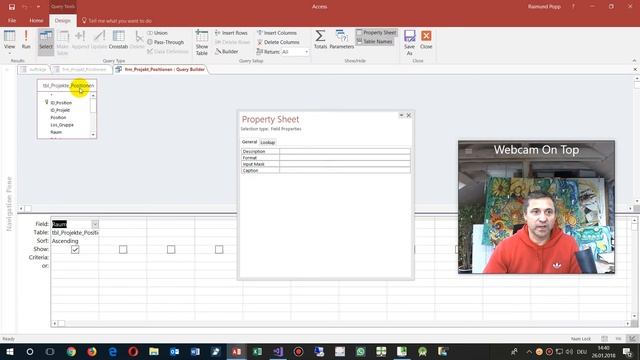This screenshot has height=360, width=640.
Task: Open the File tab
Action: tap(12, 20)
